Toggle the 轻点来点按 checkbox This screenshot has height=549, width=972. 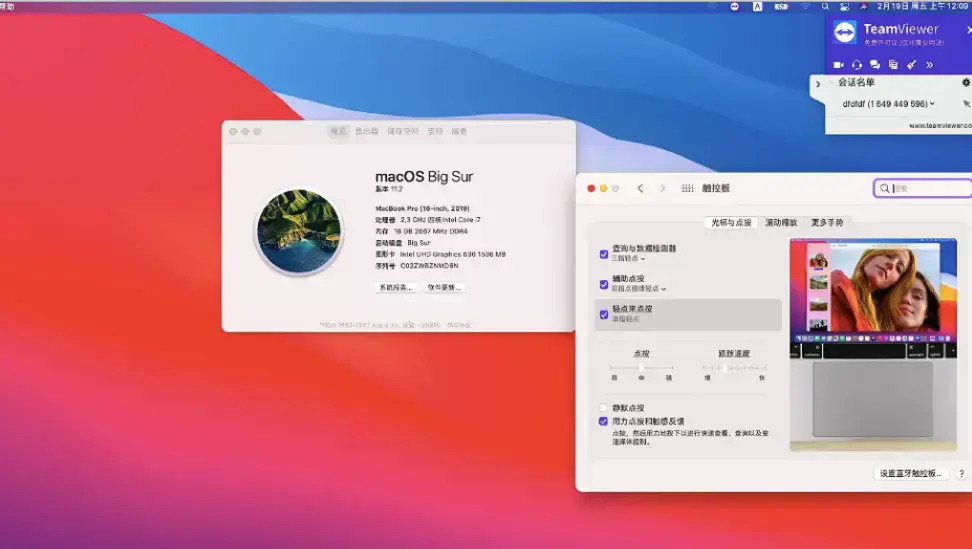(x=604, y=315)
